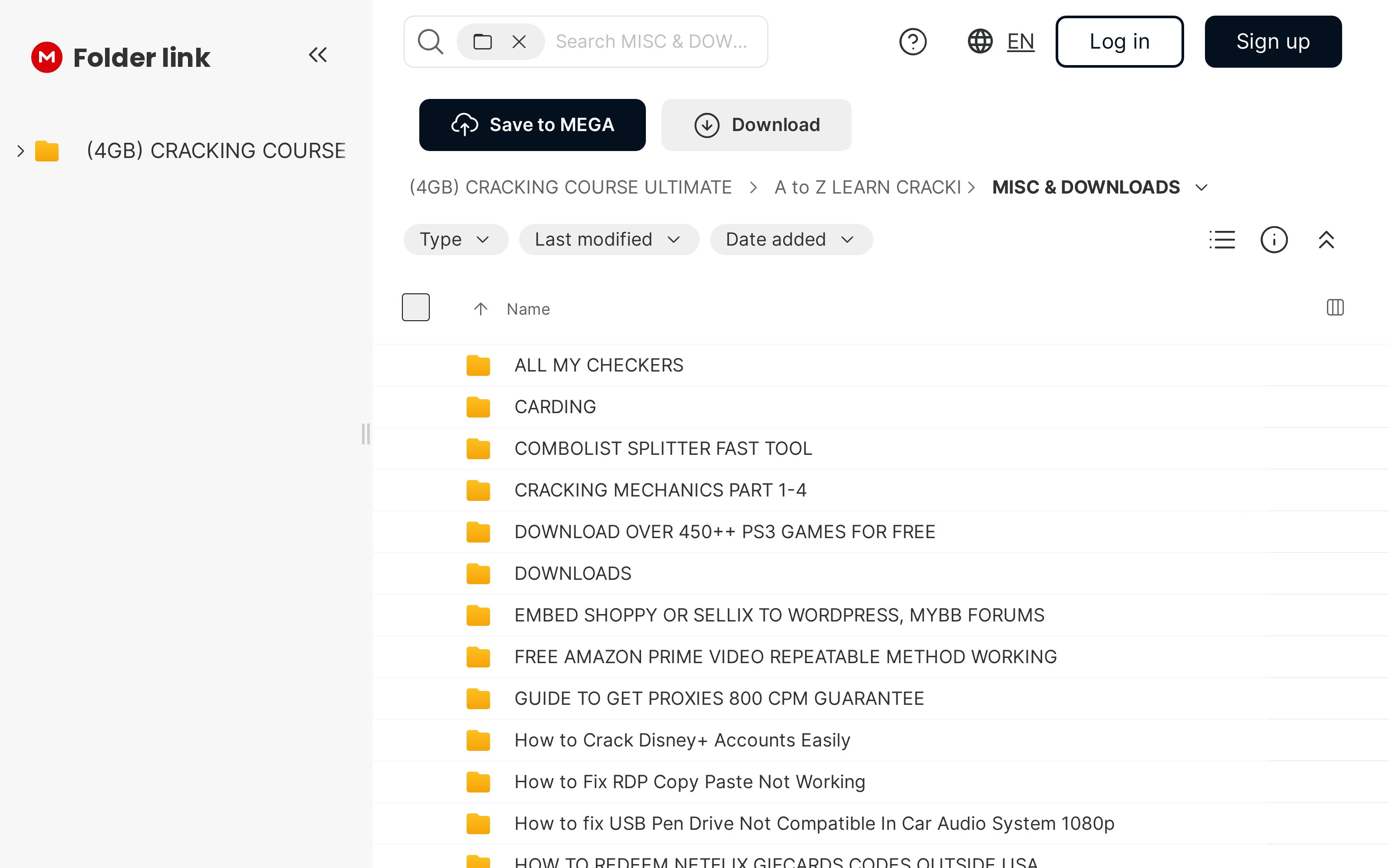Viewport: 1389px width, 868px height.
Task: Click folder icon for DOWNLOADS
Action: [x=478, y=573]
